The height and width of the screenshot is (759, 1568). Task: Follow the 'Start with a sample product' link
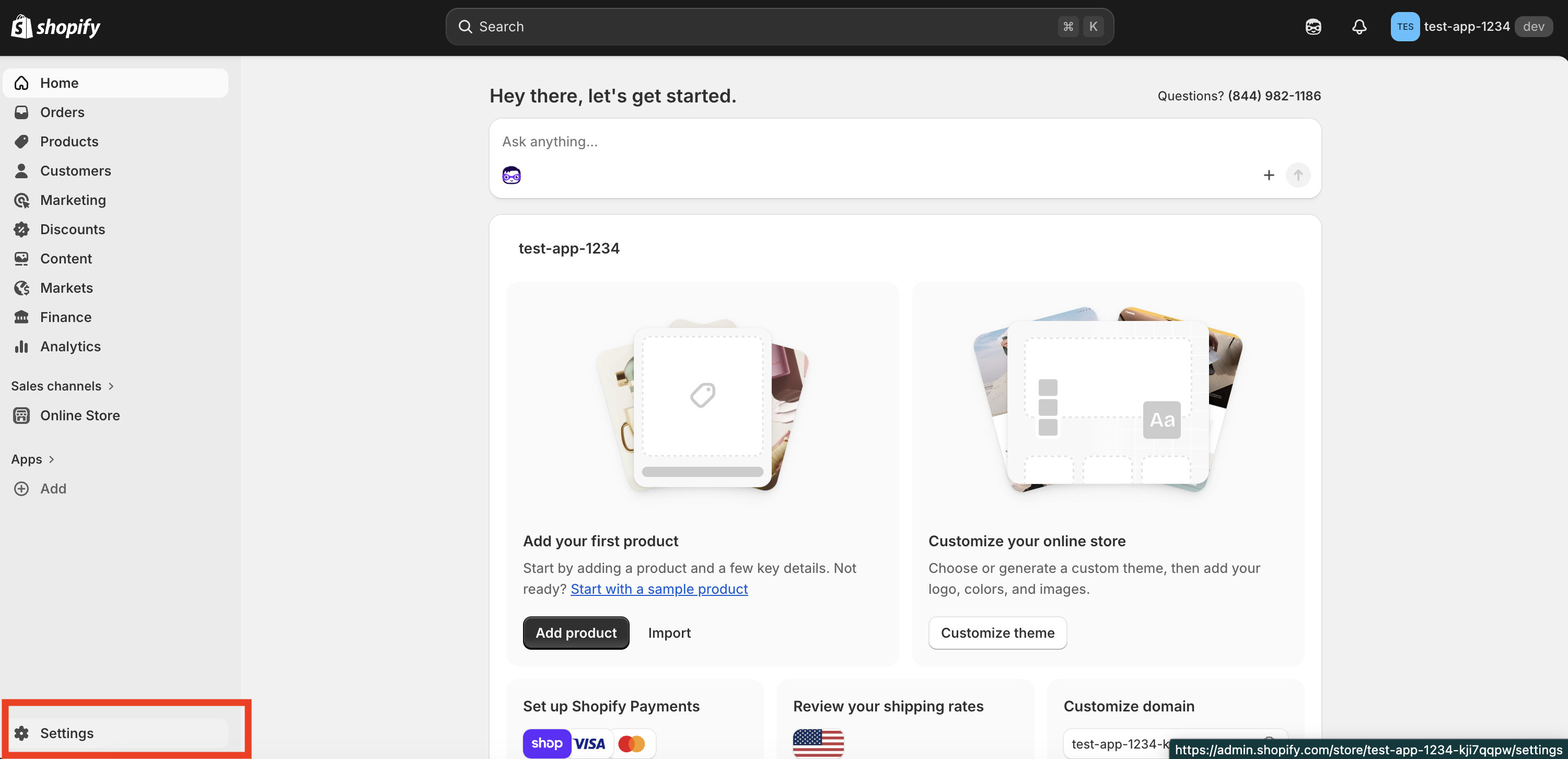pyautogui.click(x=659, y=589)
